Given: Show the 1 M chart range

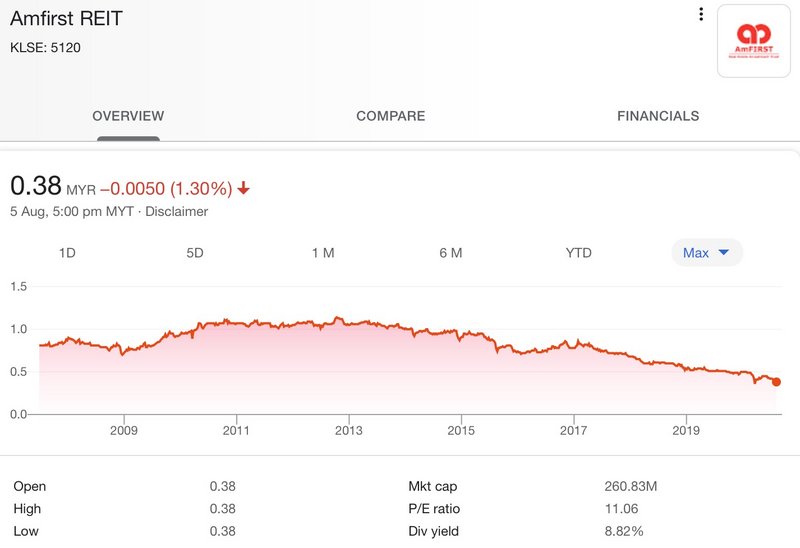Looking at the screenshot, I should [x=323, y=253].
